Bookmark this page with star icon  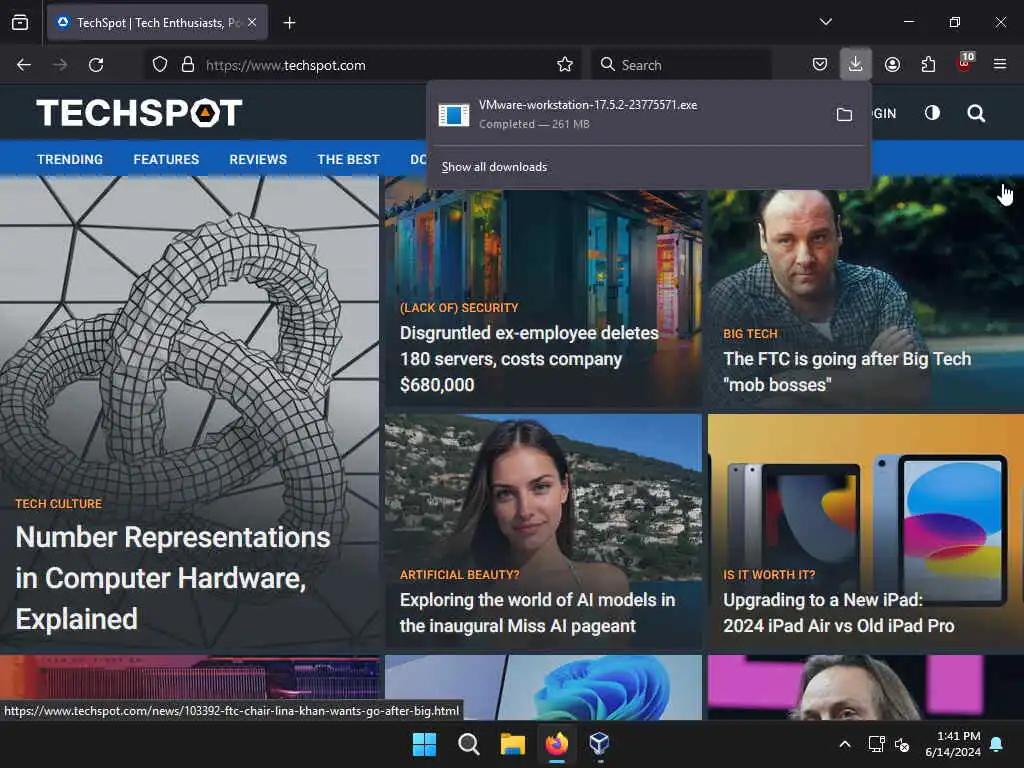(x=565, y=65)
